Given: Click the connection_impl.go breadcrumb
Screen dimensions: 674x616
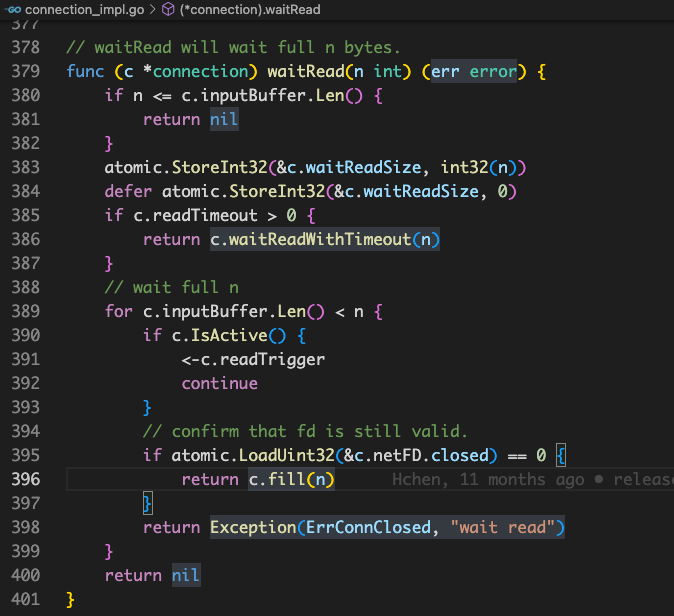Looking at the screenshot, I should [x=84, y=9].
